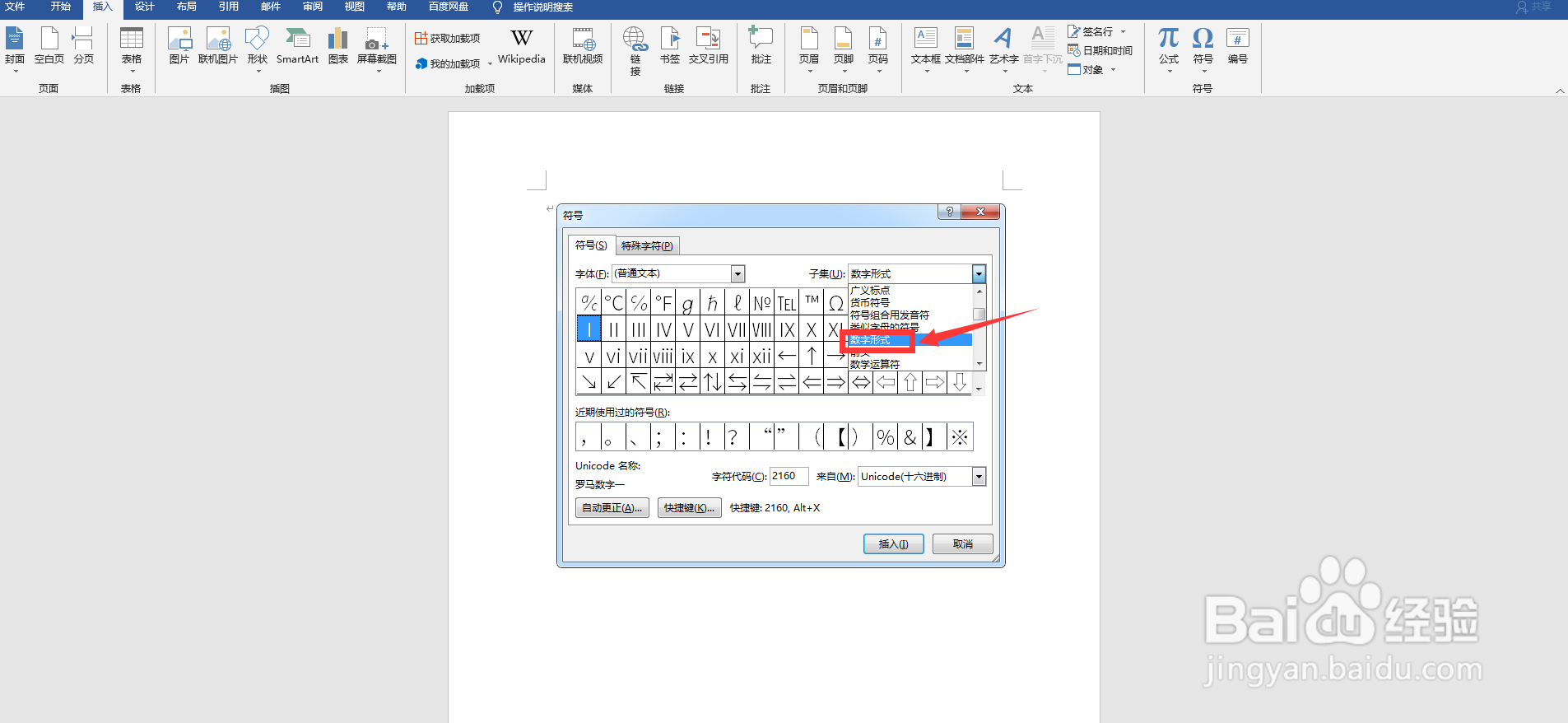Select the ™ symbol in grid
Image resolution: width=1568 pixels, height=723 pixels.
[812, 302]
